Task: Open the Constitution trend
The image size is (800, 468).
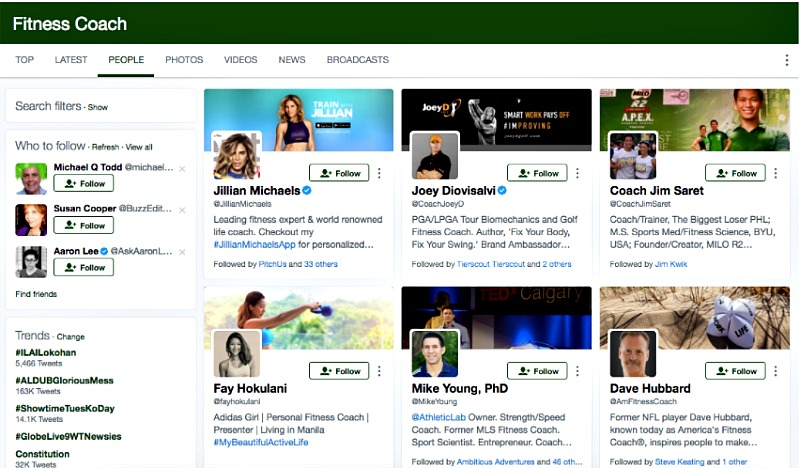Action: click(x=42, y=454)
